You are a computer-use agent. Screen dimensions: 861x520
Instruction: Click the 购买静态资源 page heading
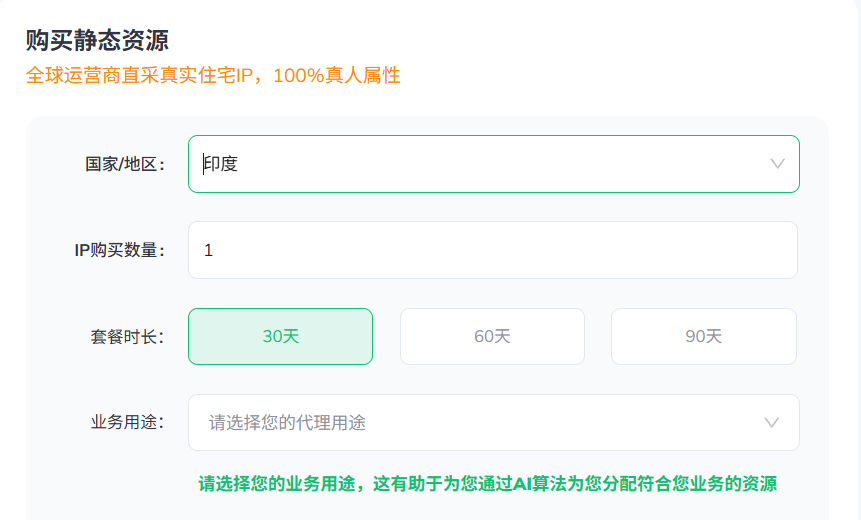(97, 40)
